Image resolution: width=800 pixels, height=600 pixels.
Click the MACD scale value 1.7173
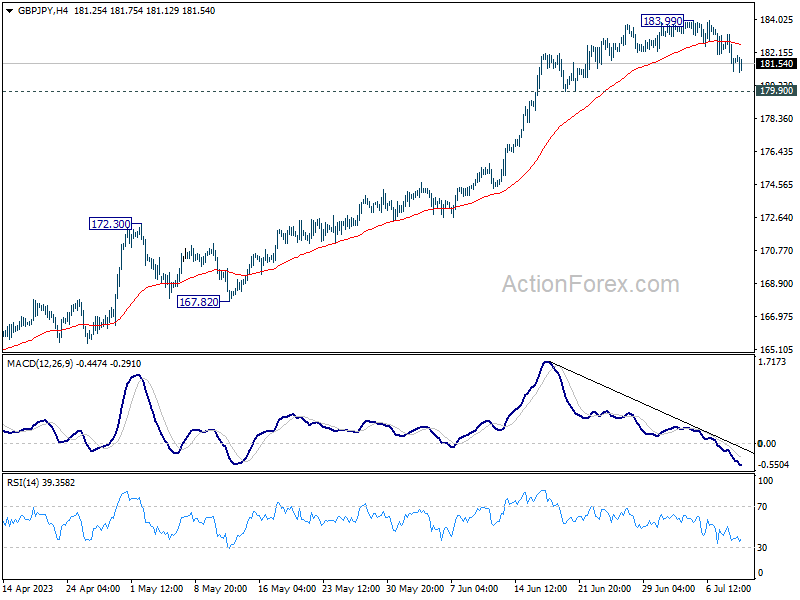[772, 362]
